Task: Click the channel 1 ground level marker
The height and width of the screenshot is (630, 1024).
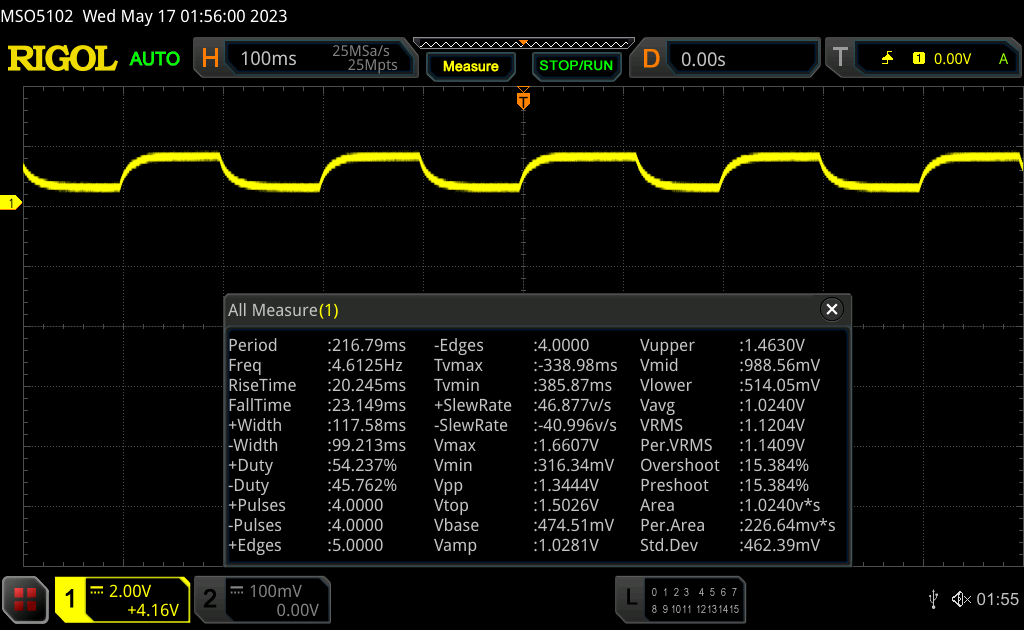Action: coord(11,203)
